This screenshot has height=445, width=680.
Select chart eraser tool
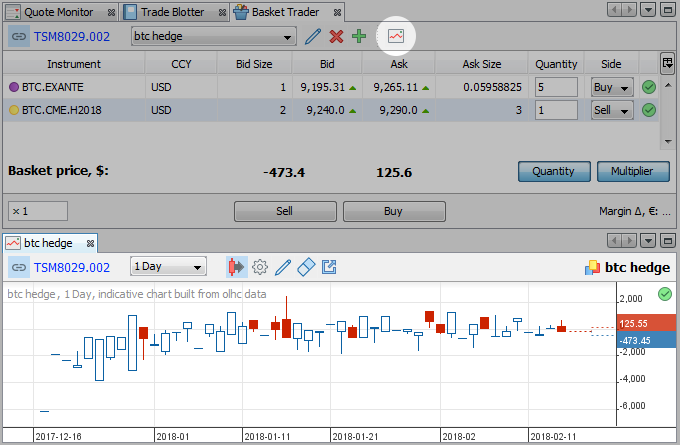pyautogui.click(x=306, y=267)
